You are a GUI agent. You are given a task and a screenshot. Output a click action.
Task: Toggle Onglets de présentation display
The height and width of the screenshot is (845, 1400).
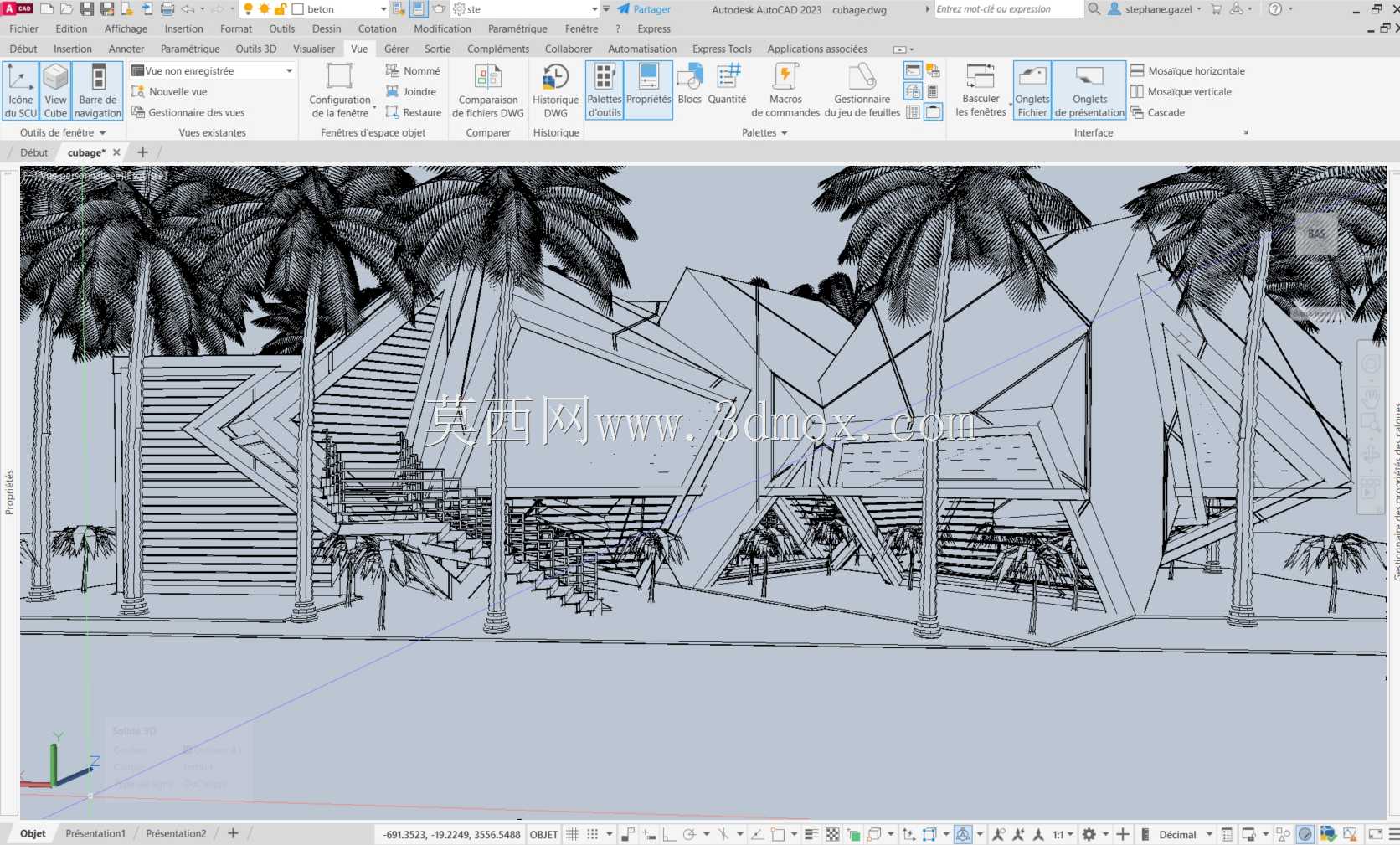[1089, 90]
